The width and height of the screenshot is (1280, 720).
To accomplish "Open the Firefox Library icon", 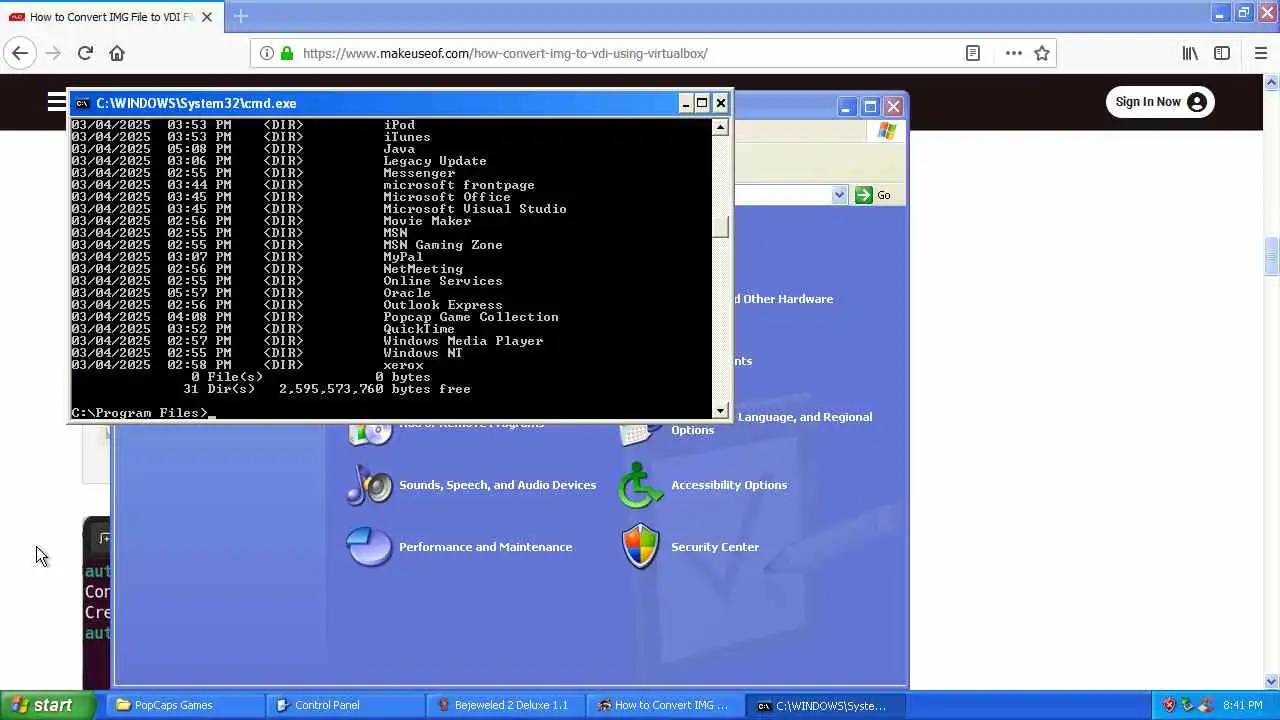I will click(1190, 53).
